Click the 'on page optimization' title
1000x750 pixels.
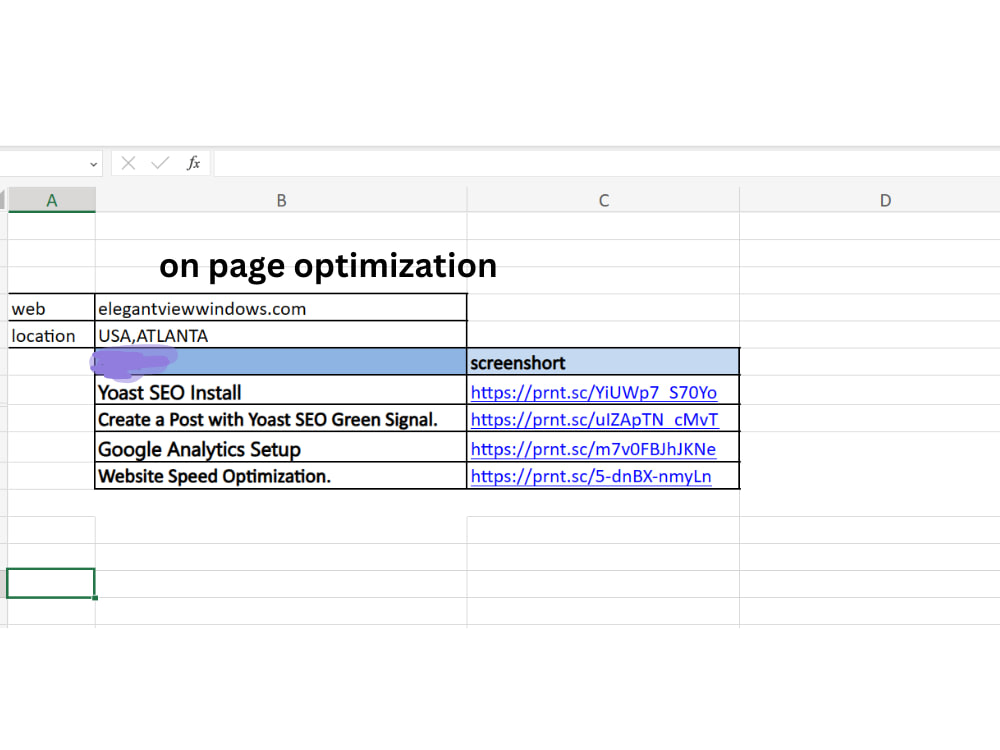pos(328,266)
